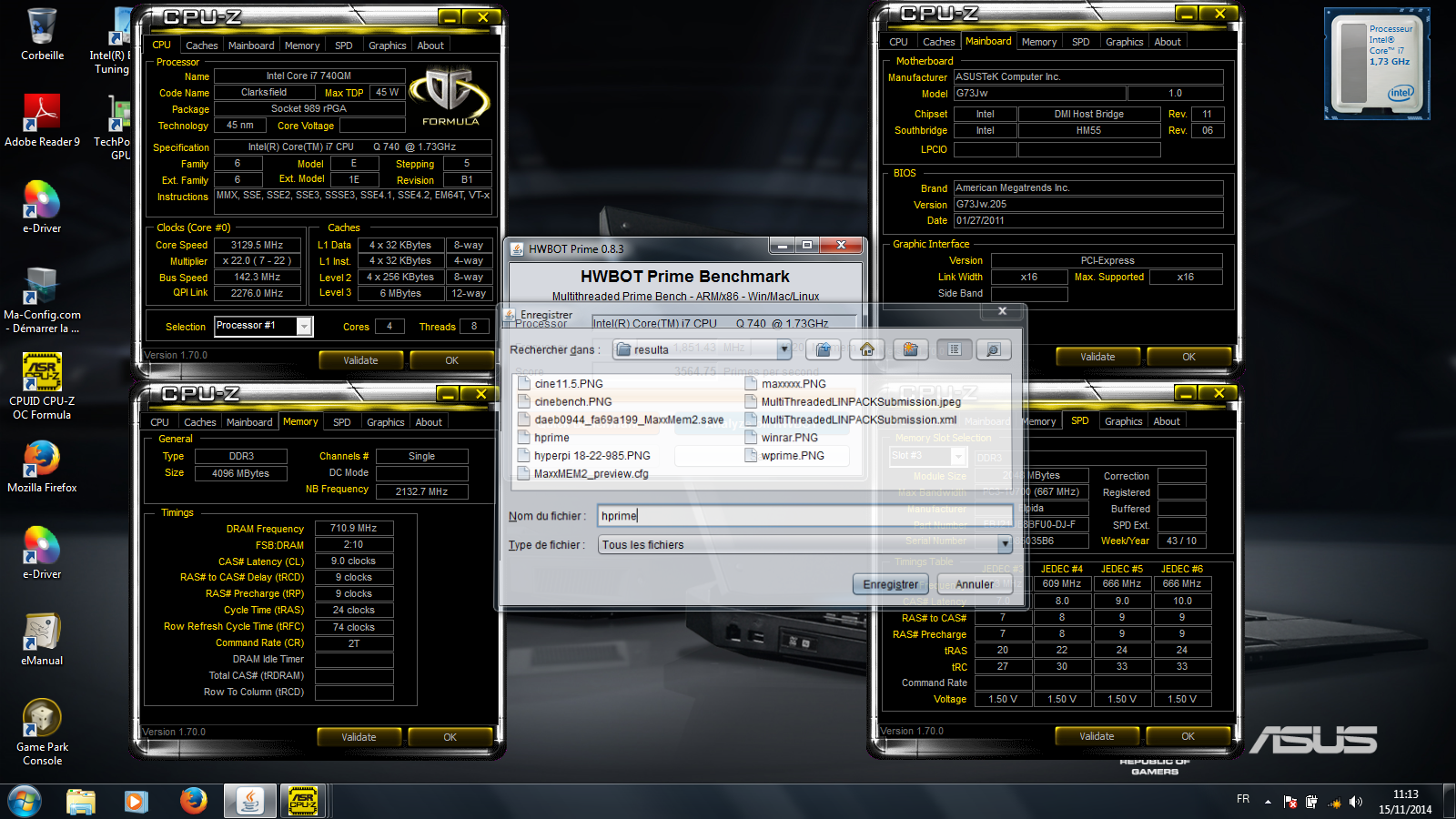Click Enregistrer to save the file
The image size is (1456, 819).
[x=891, y=584]
